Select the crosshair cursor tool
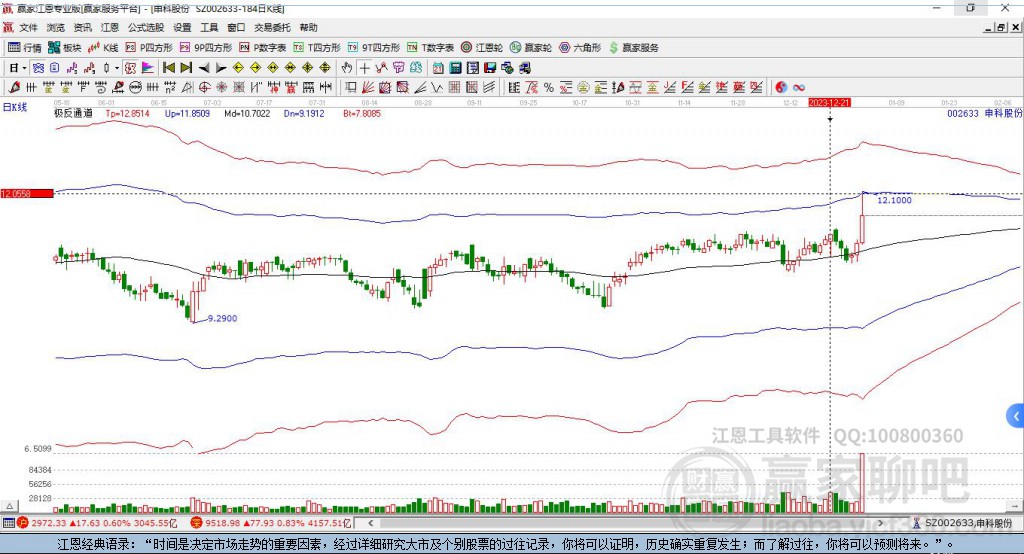Viewport: 1024px width, 554px height. click(x=364, y=68)
